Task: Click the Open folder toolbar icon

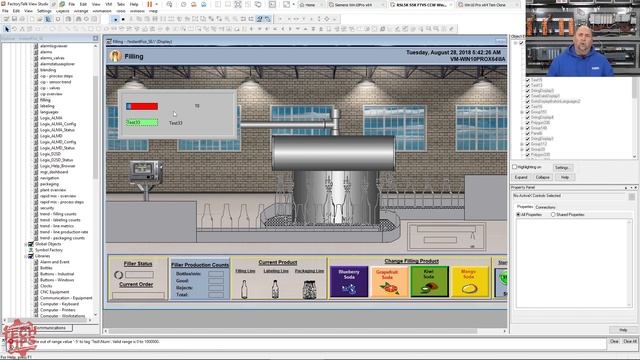Action: point(40,19)
